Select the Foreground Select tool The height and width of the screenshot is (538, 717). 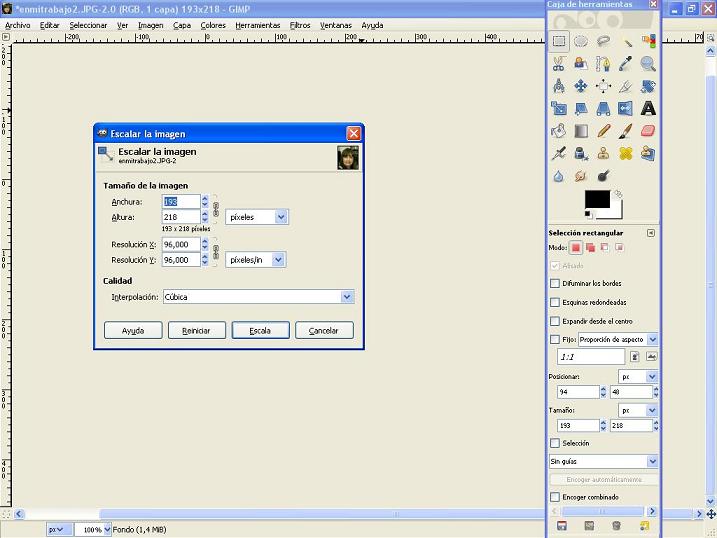[x=581, y=64]
